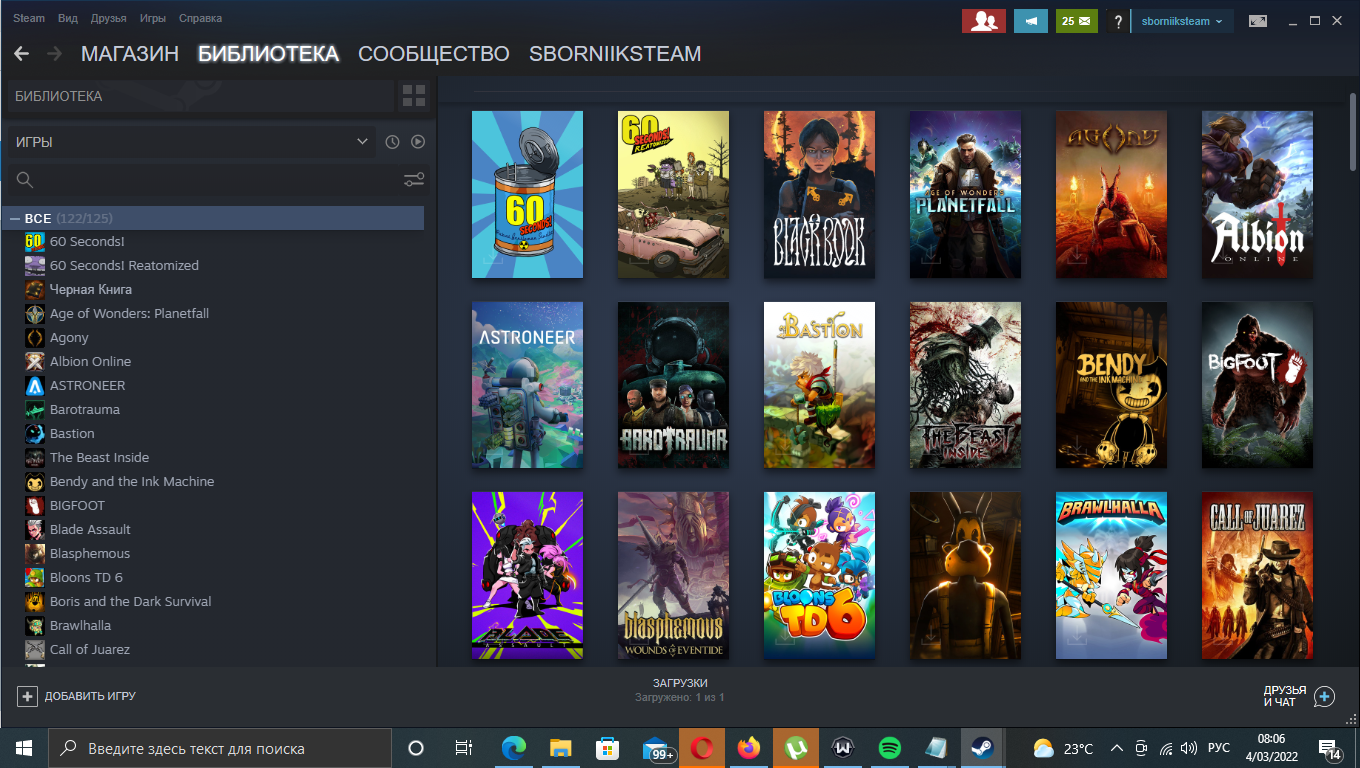Screen dimensions: 1360x768
Task: Open the sborniiksteam account dropdown
Action: tap(1181, 21)
